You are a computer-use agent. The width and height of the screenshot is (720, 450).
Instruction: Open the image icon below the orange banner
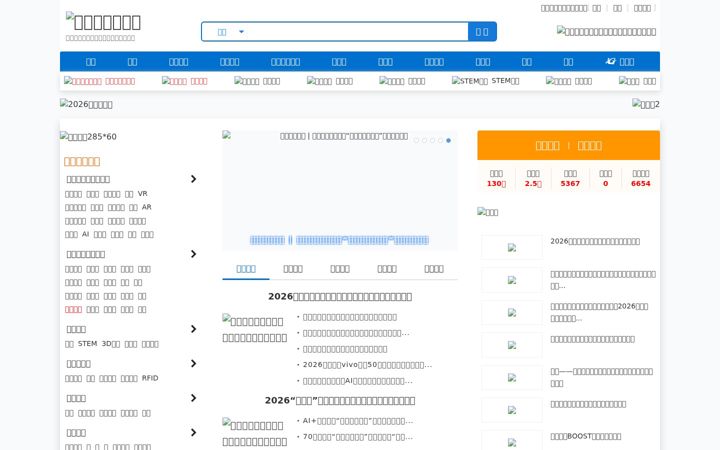coord(487,212)
